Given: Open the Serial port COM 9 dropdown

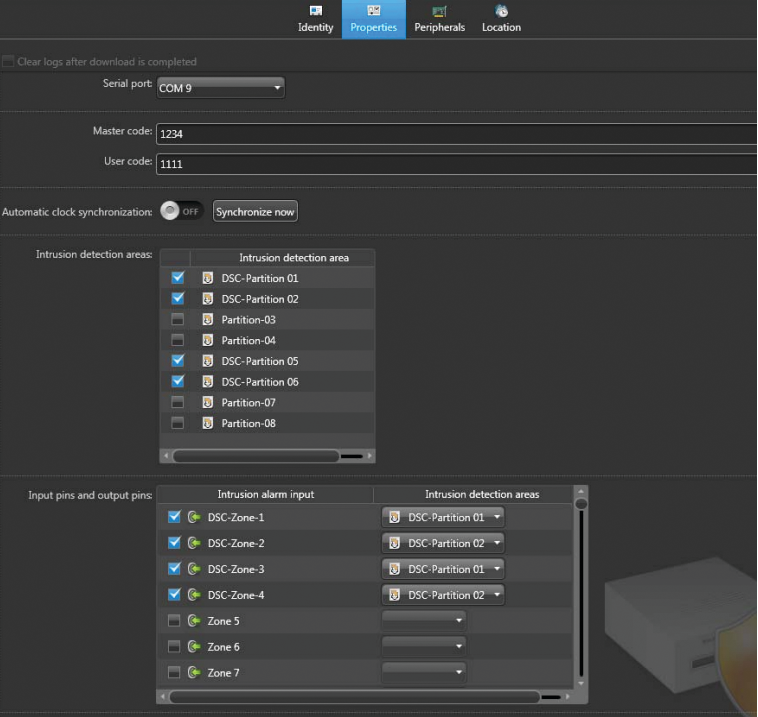Looking at the screenshot, I should click(220, 89).
